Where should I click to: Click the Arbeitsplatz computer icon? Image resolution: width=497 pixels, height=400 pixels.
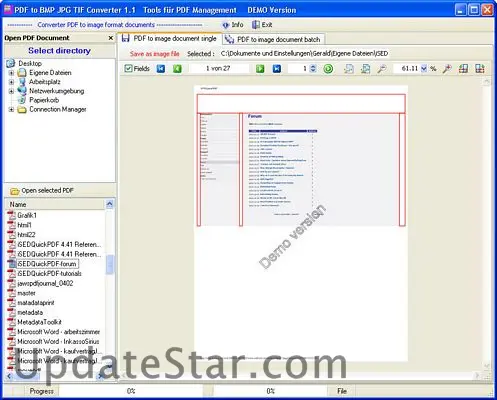click(22, 82)
